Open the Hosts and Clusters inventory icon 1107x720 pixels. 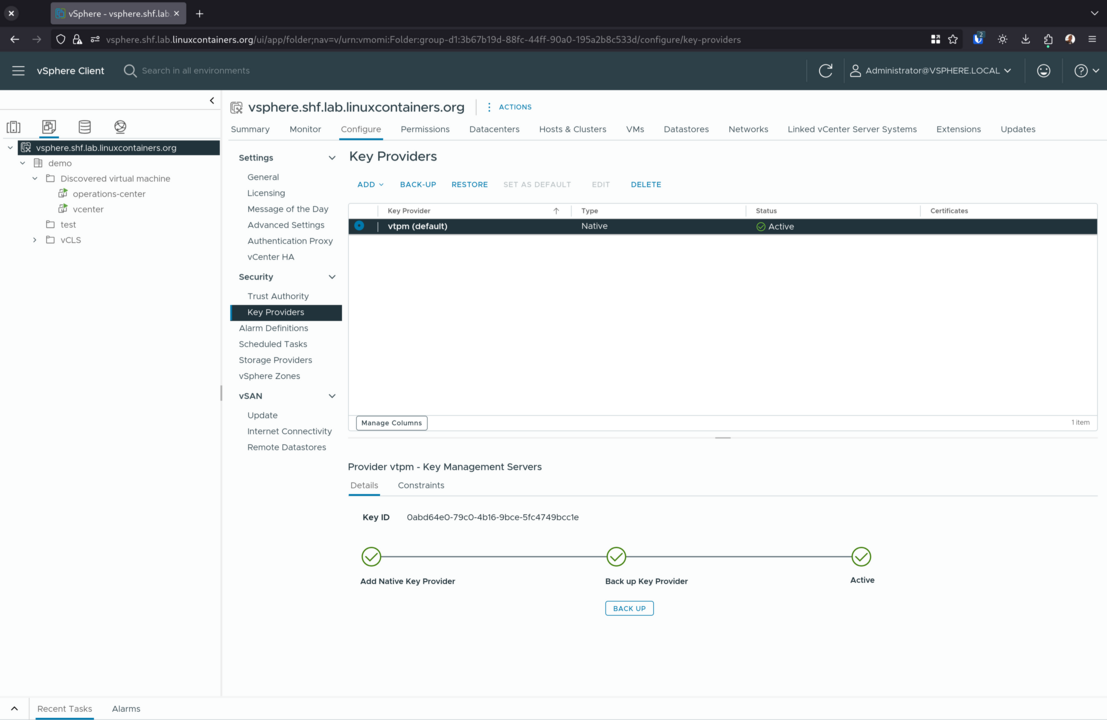(14, 127)
